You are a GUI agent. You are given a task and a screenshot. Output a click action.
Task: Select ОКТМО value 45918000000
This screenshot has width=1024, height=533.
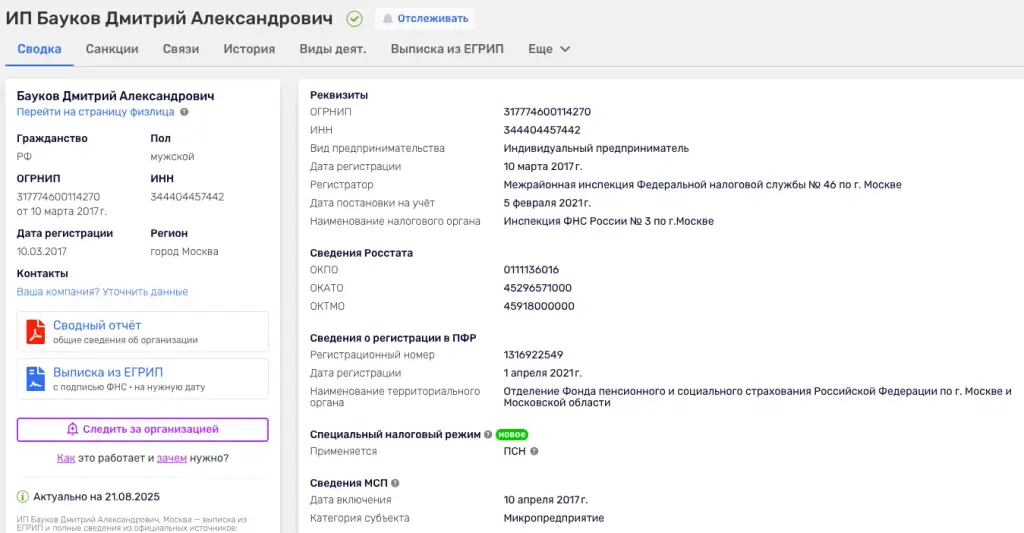[539, 306]
